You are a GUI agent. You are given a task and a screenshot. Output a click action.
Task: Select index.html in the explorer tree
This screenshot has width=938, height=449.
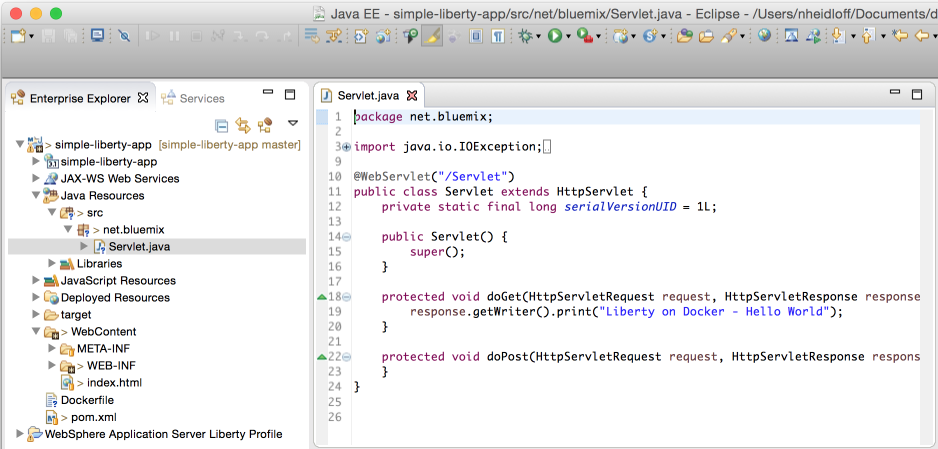[x=114, y=383]
